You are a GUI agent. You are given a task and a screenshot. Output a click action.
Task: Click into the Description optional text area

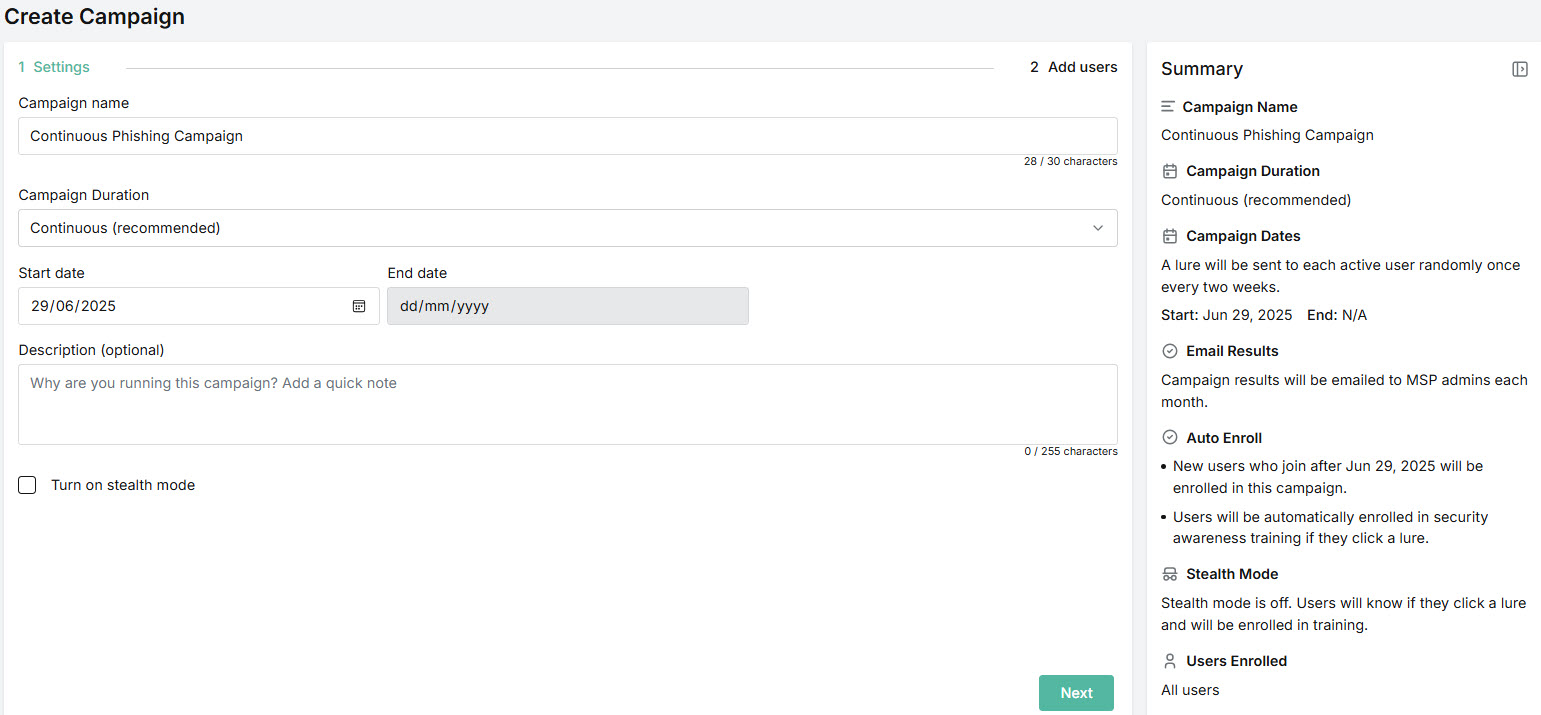(x=568, y=404)
